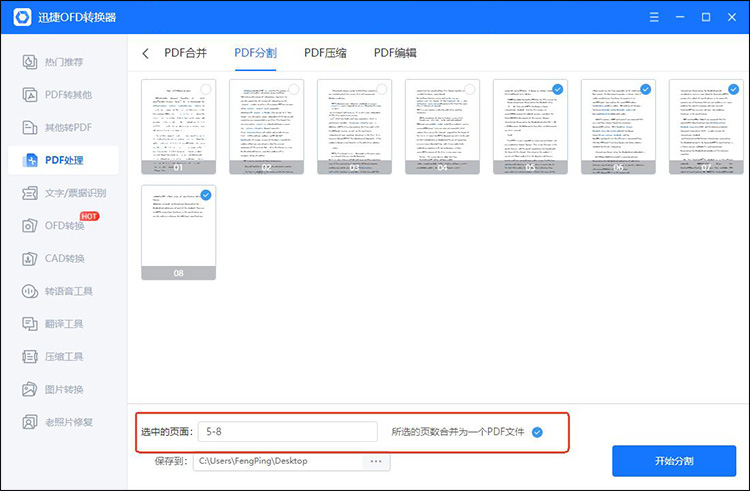Click the OFD转换 sidebar icon
This screenshot has height=491, width=750.
pyautogui.click(x=30, y=226)
